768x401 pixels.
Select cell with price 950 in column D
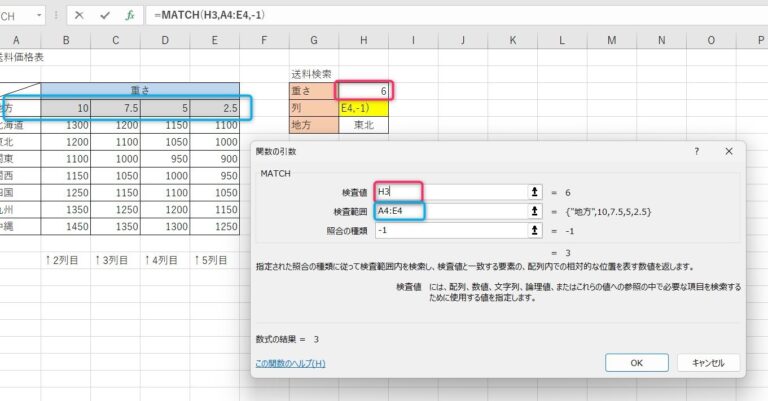tap(165, 159)
